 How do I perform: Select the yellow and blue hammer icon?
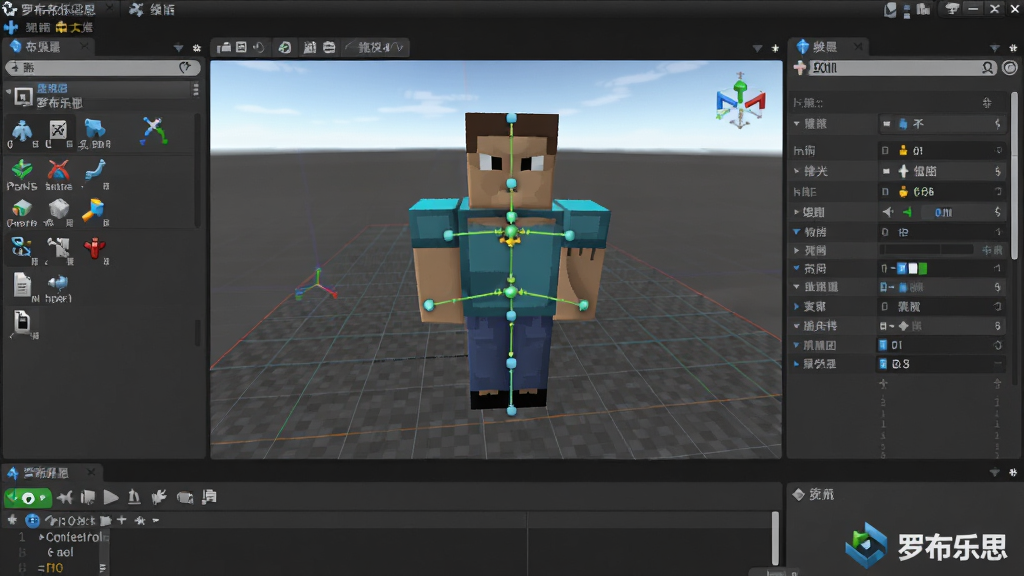click(93, 209)
